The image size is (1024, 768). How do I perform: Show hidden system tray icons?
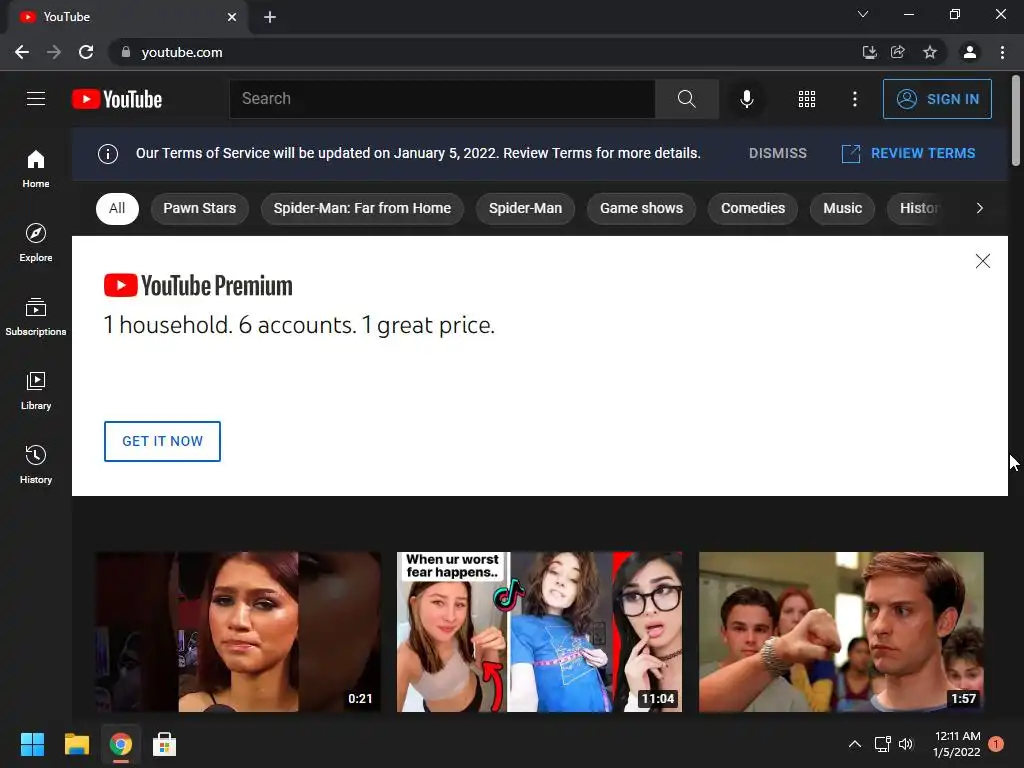pyautogui.click(x=854, y=744)
